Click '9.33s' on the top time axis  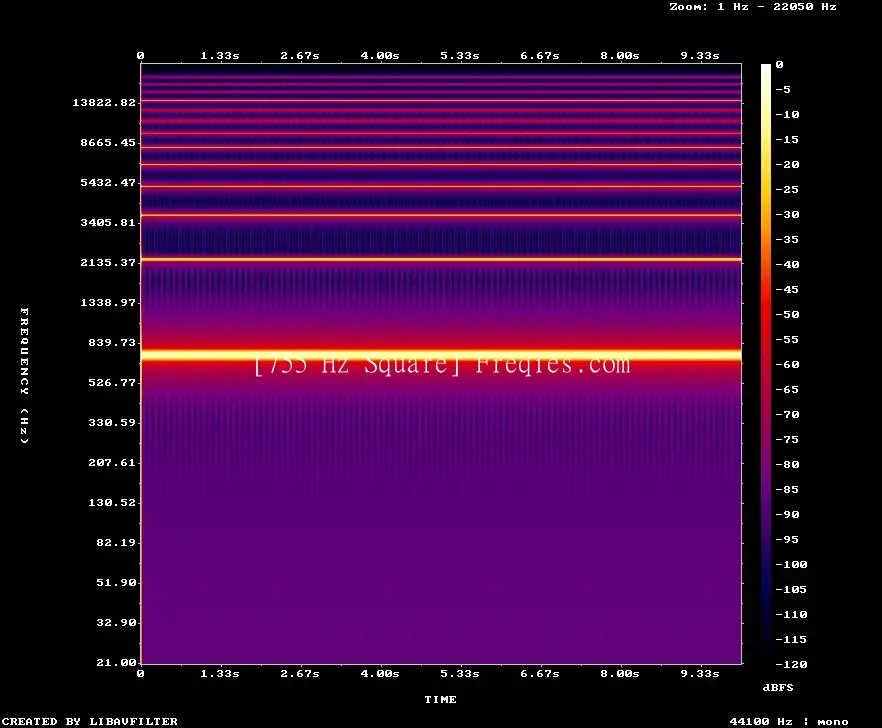pyautogui.click(x=700, y=56)
